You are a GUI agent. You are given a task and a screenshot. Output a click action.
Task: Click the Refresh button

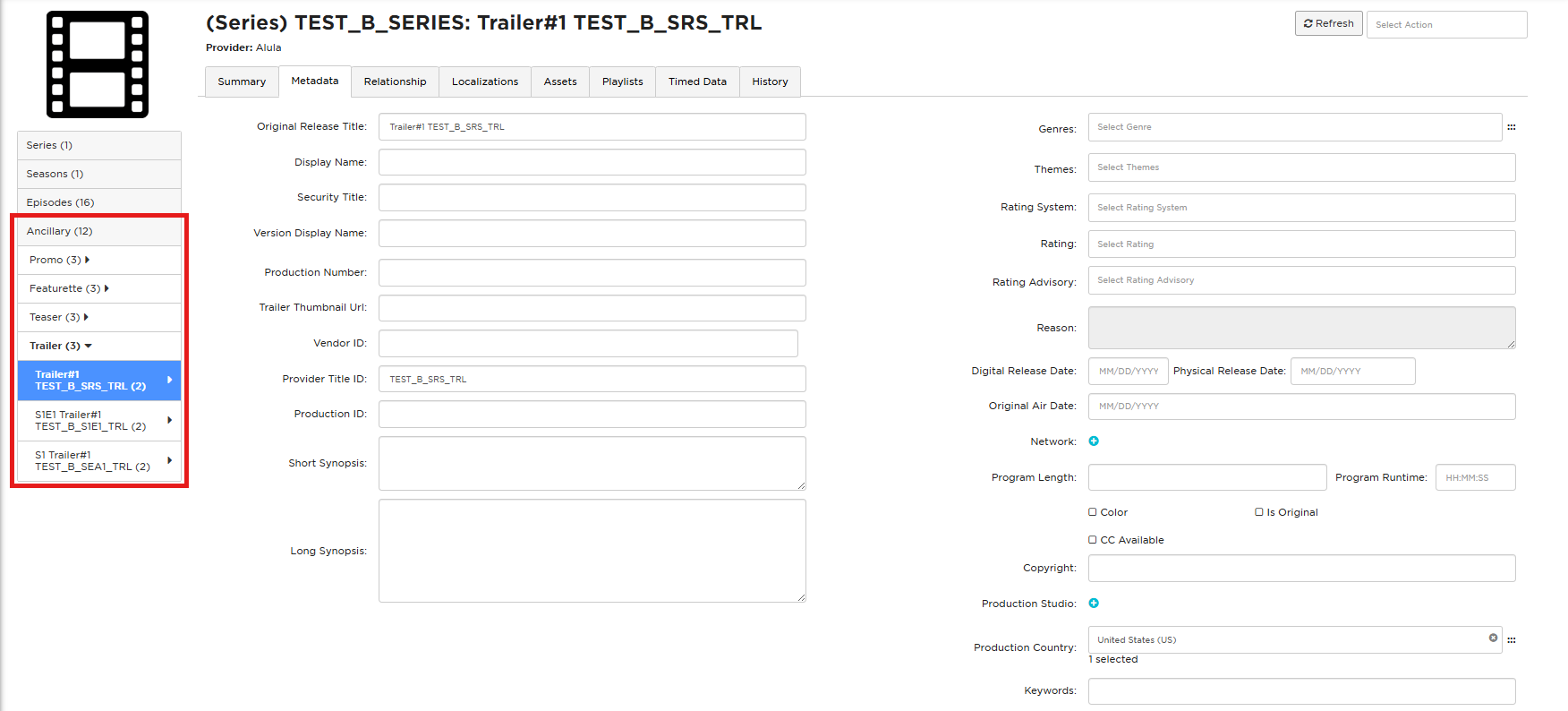(1328, 23)
